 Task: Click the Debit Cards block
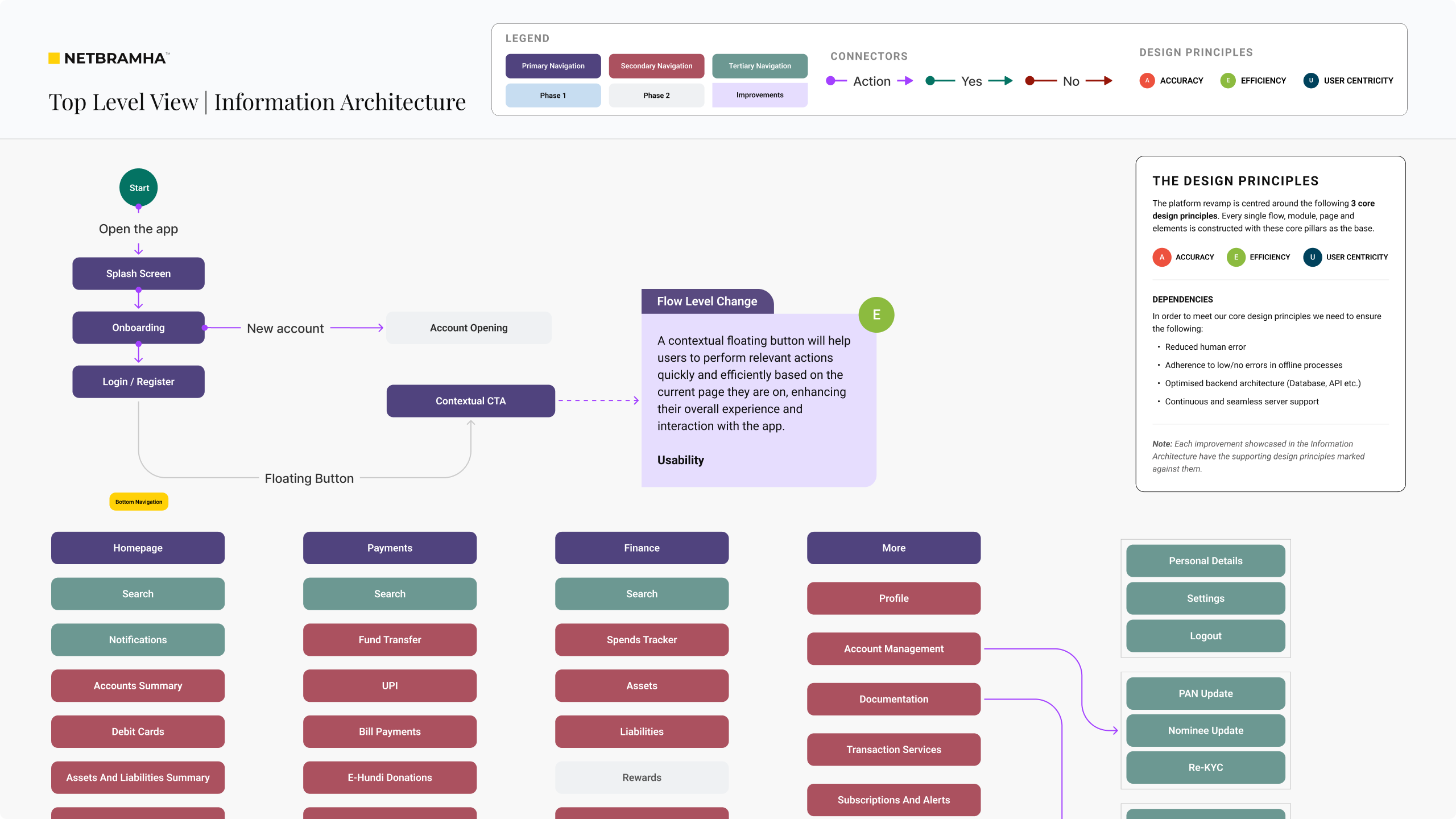click(138, 731)
